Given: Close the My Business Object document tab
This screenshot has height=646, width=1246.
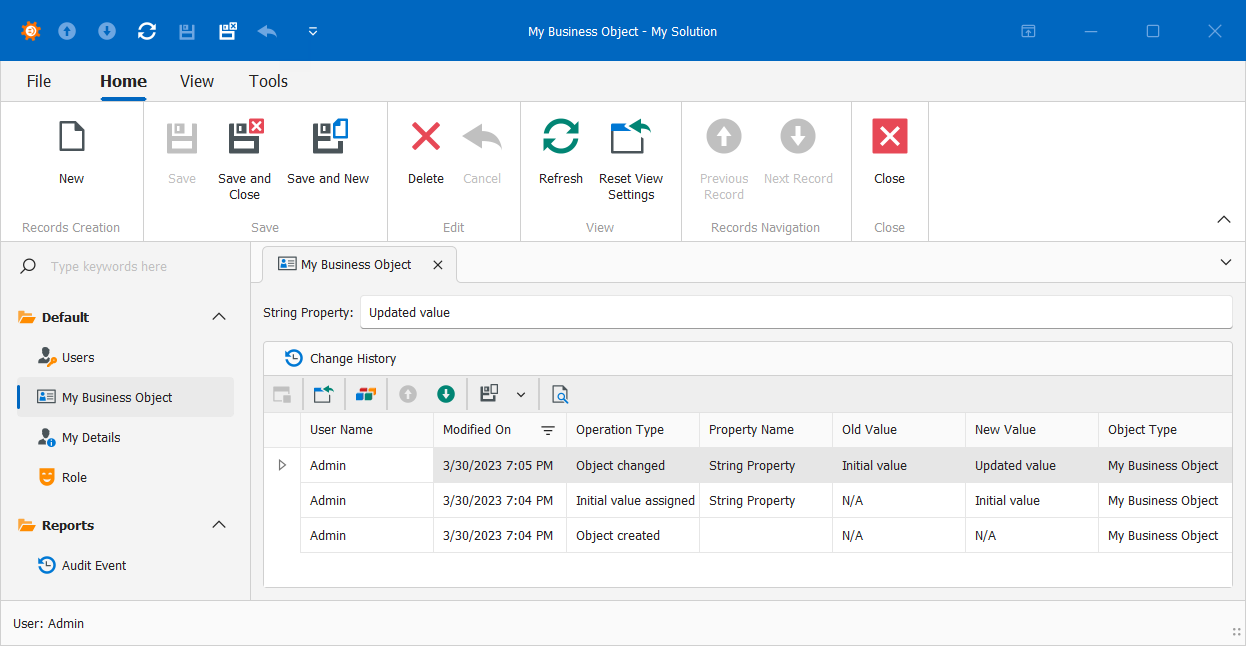Looking at the screenshot, I should click(x=437, y=265).
